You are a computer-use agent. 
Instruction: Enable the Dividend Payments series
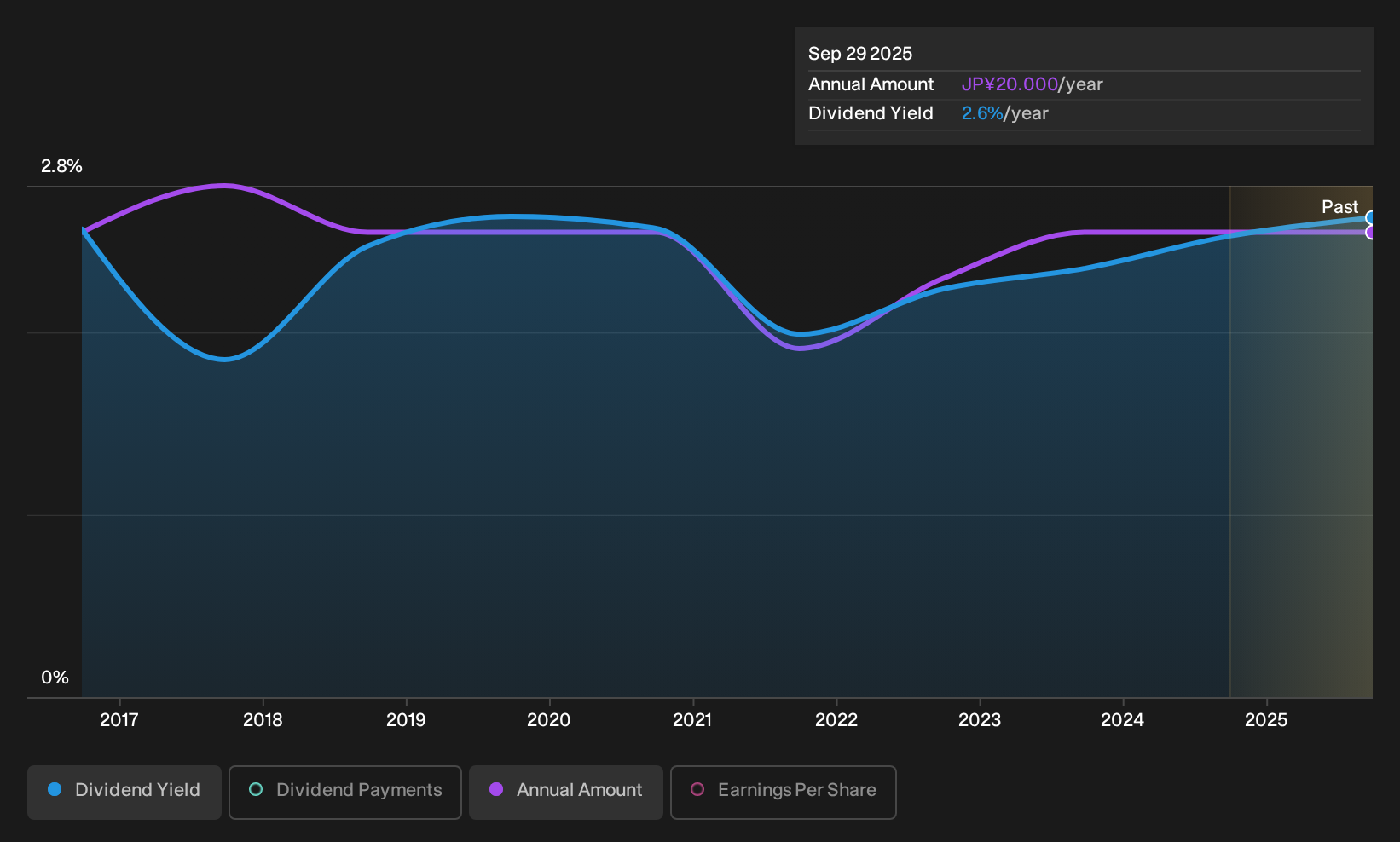pyautogui.click(x=345, y=792)
